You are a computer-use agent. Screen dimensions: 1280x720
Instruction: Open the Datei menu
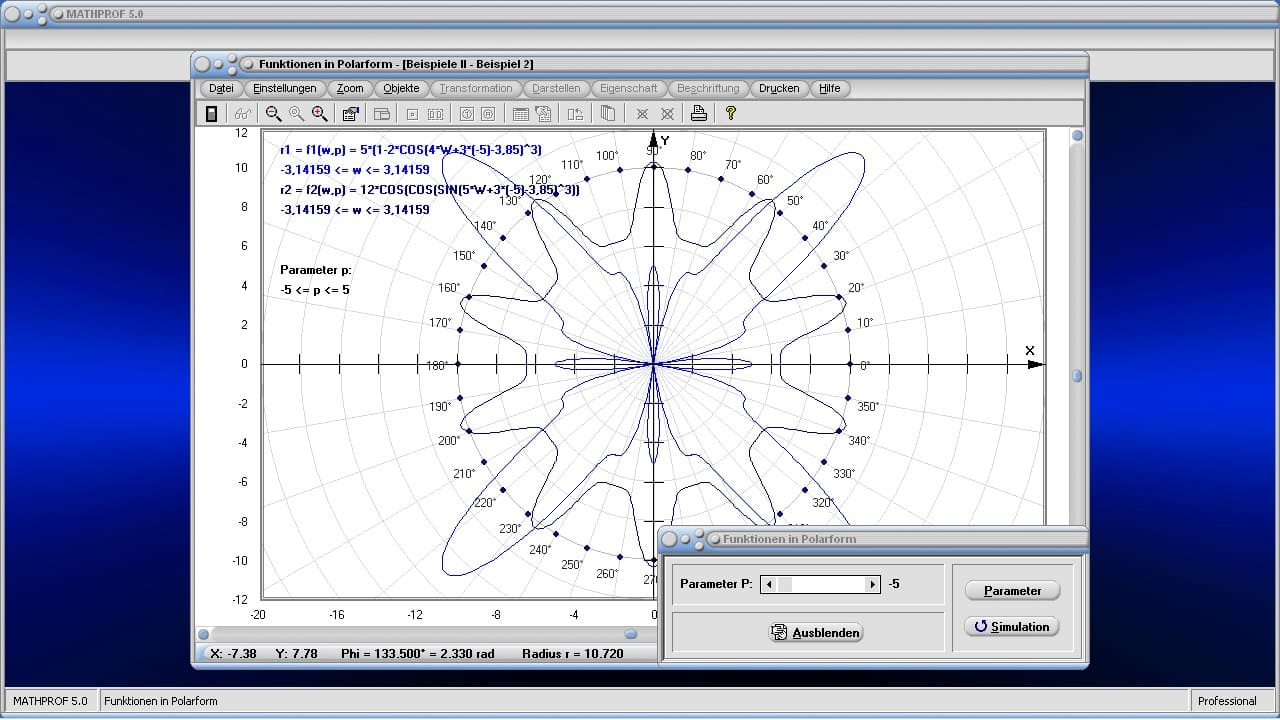(222, 88)
